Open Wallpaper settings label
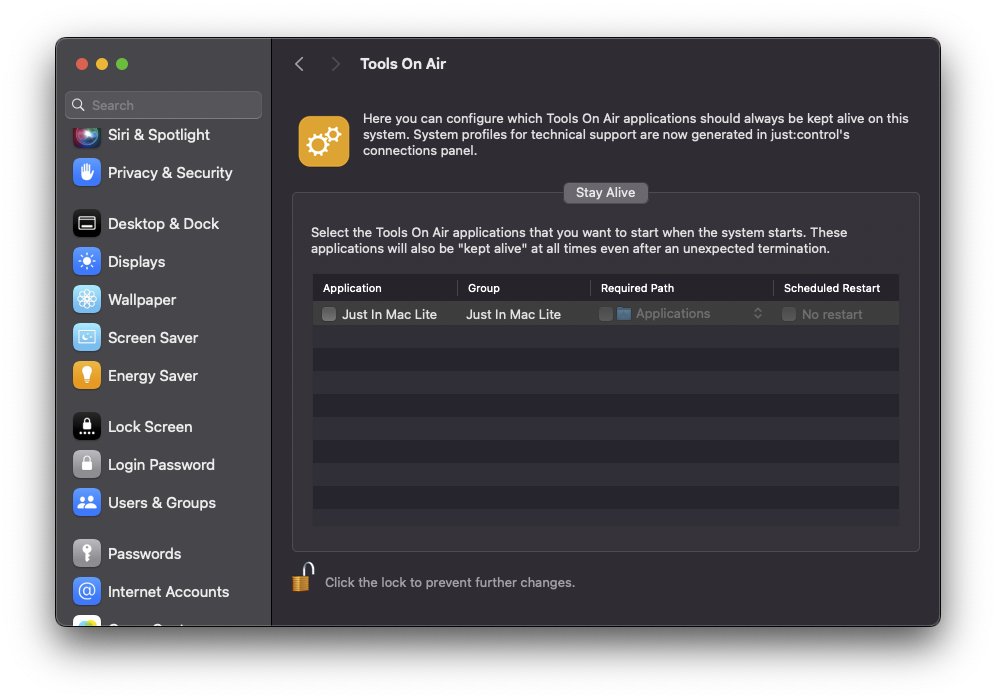 point(142,300)
